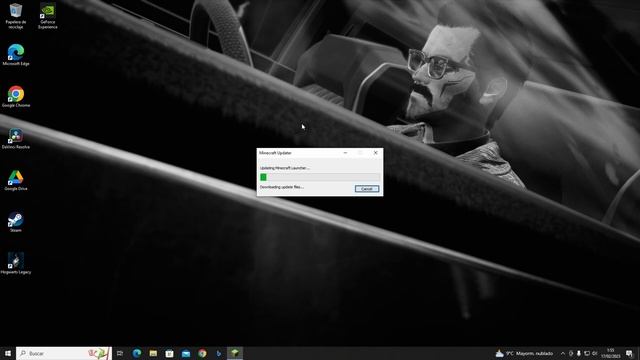640x360 pixels.
Task: Launch Chrome from the taskbar
Action: point(202,353)
